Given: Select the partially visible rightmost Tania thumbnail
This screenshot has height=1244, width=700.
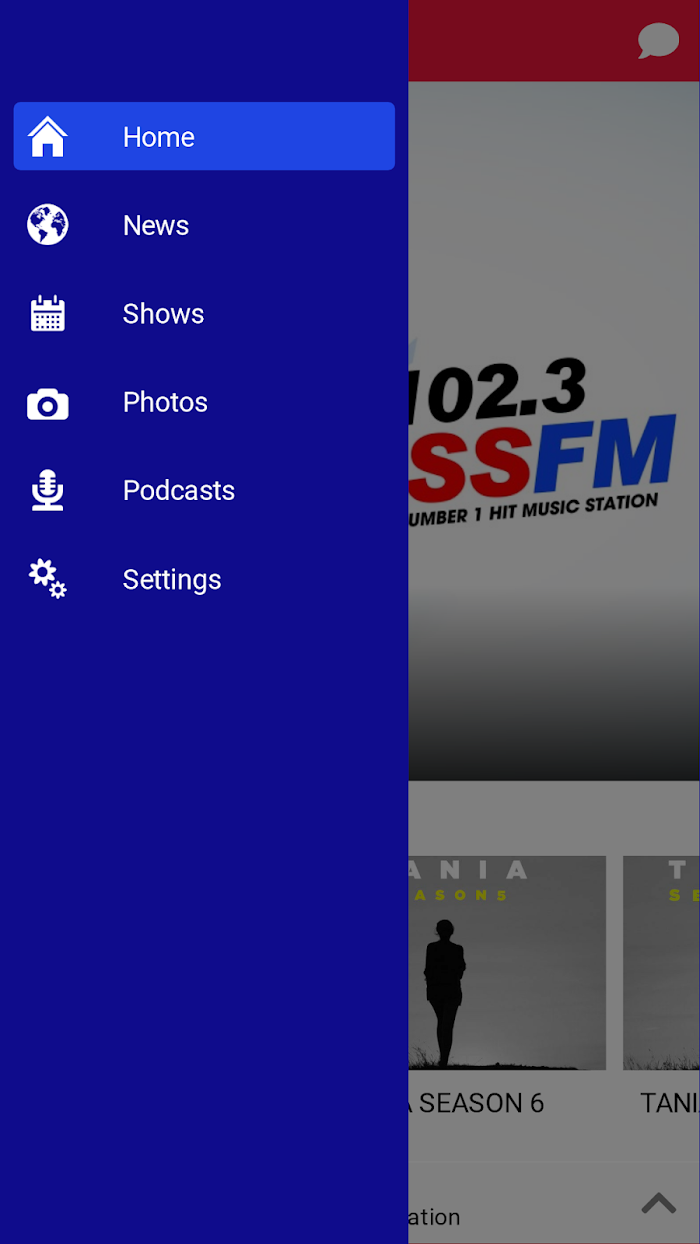Looking at the screenshot, I should click(x=662, y=962).
